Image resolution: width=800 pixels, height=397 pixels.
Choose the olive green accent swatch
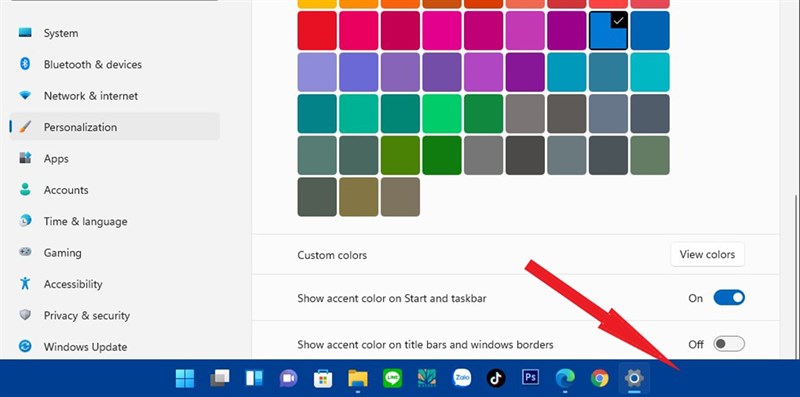point(400,155)
